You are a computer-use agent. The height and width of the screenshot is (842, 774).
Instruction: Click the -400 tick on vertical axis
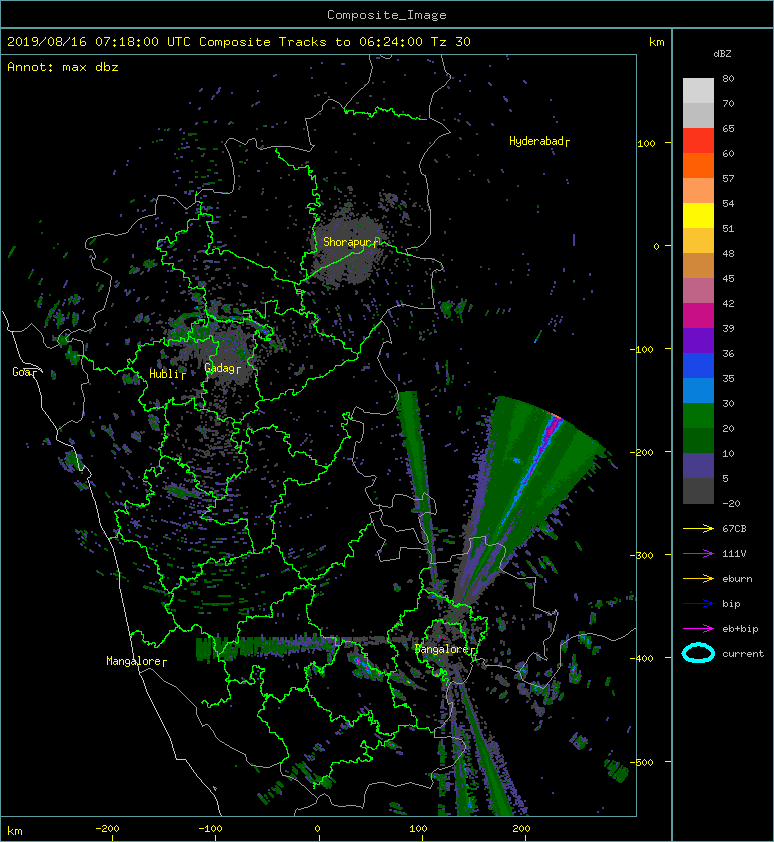click(643, 658)
